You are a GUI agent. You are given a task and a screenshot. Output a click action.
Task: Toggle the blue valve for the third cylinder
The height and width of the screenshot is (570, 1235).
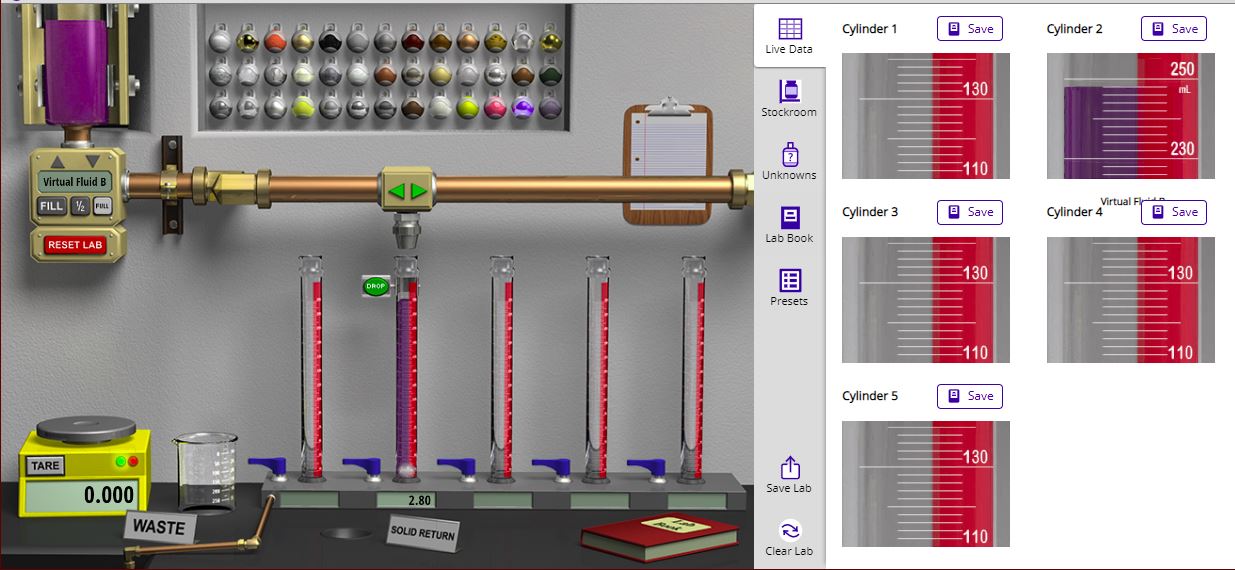456,467
